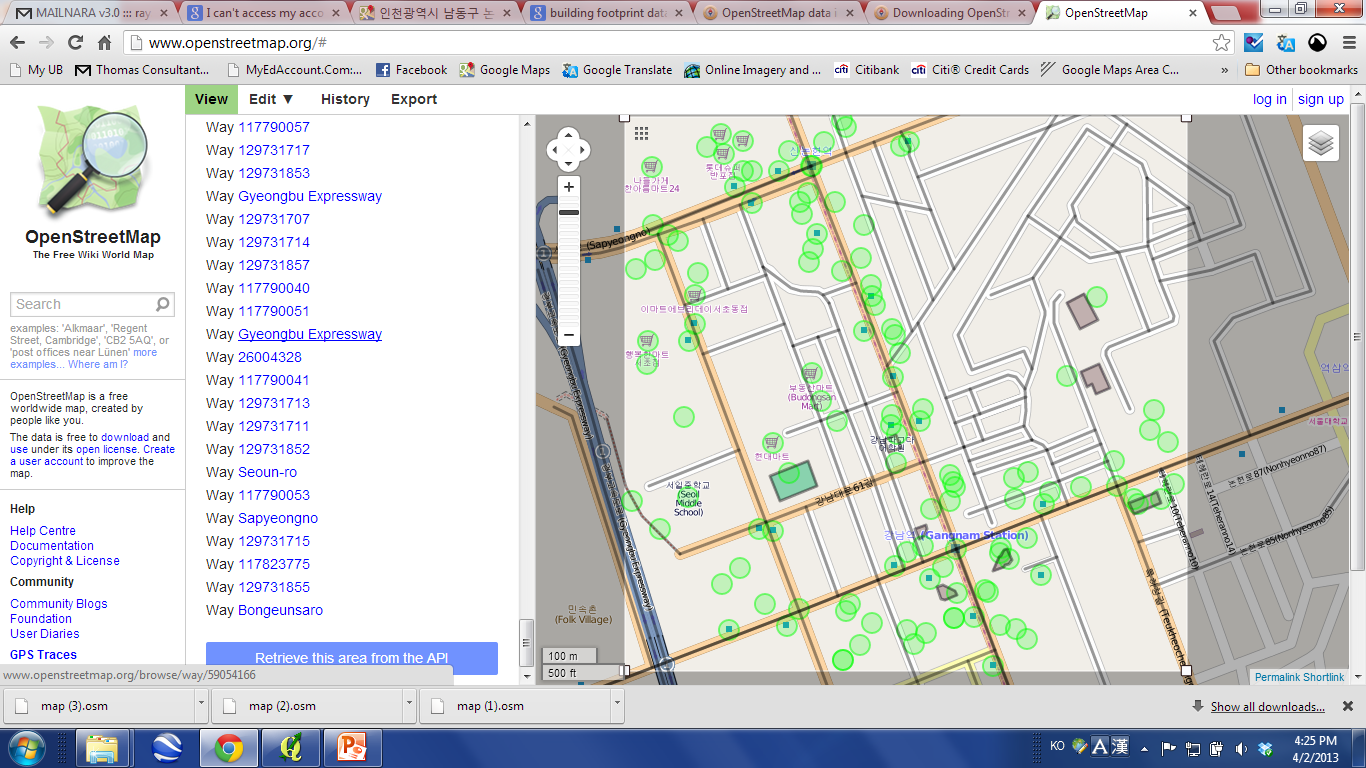The height and width of the screenshot is (768, 1366).
Task: Click the map zoom slider handle
Action: [569, 212]
